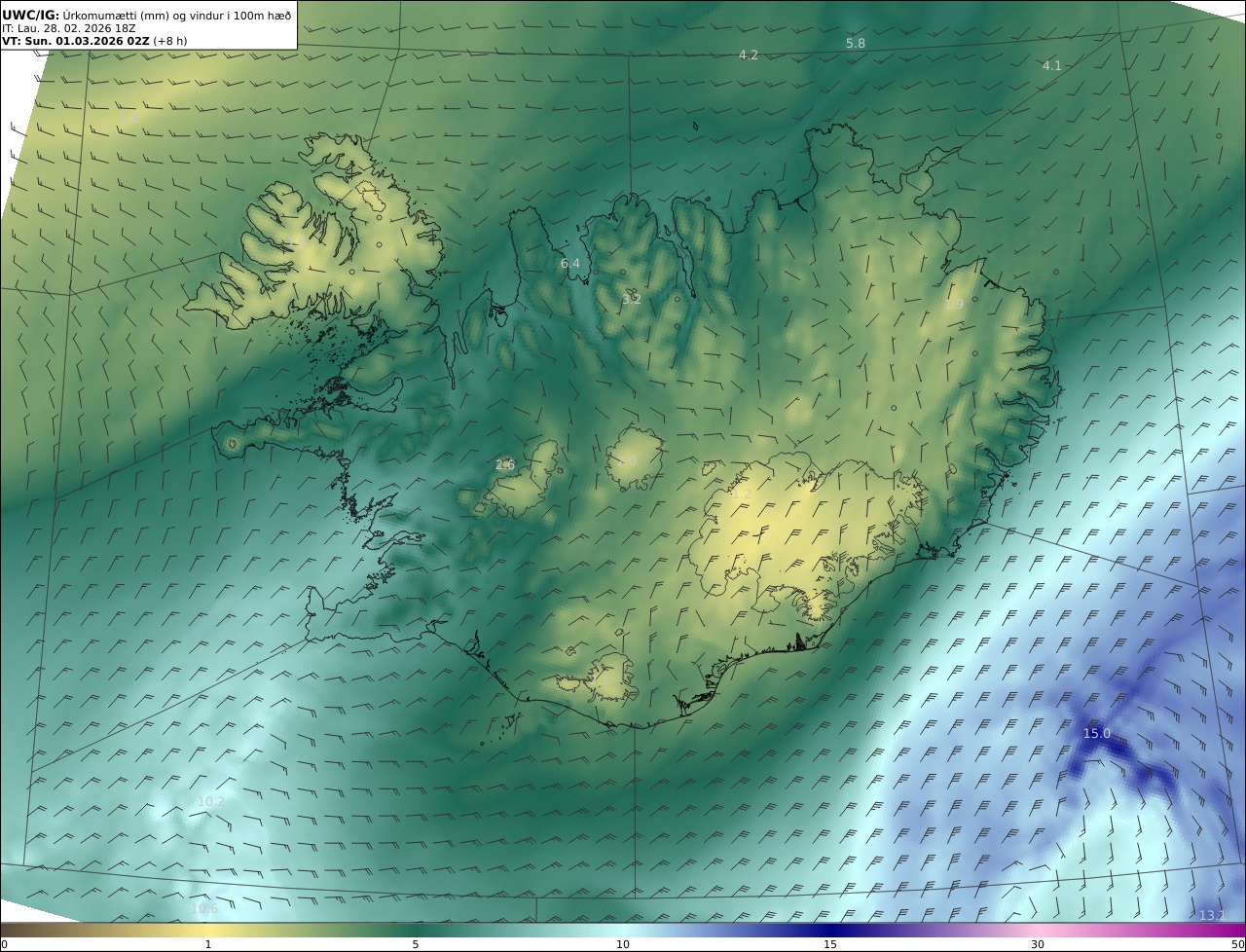1246x952 pixels.
Task: Click the colorbar tick label 10
Action: point(623,944)
